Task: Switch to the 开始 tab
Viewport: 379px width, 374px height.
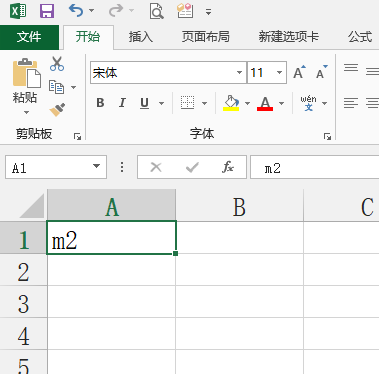Action: tap(88, 37)
